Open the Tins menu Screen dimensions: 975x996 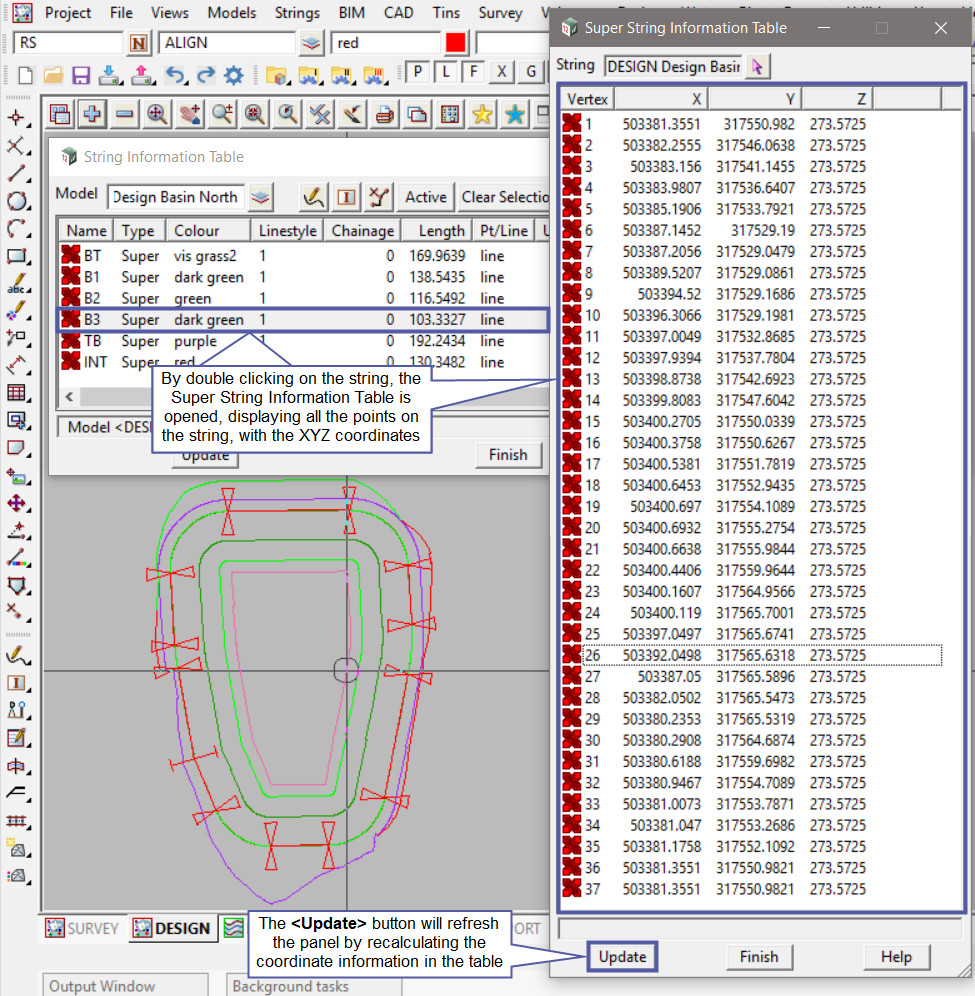point(447,13)
